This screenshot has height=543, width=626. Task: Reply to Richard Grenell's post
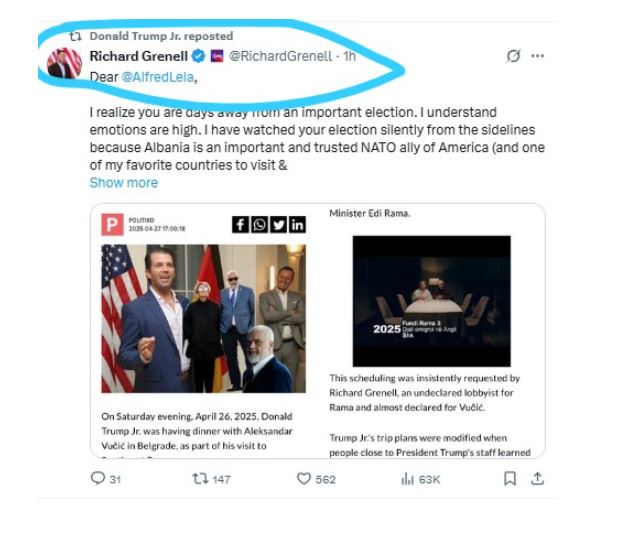click(98, 479)
